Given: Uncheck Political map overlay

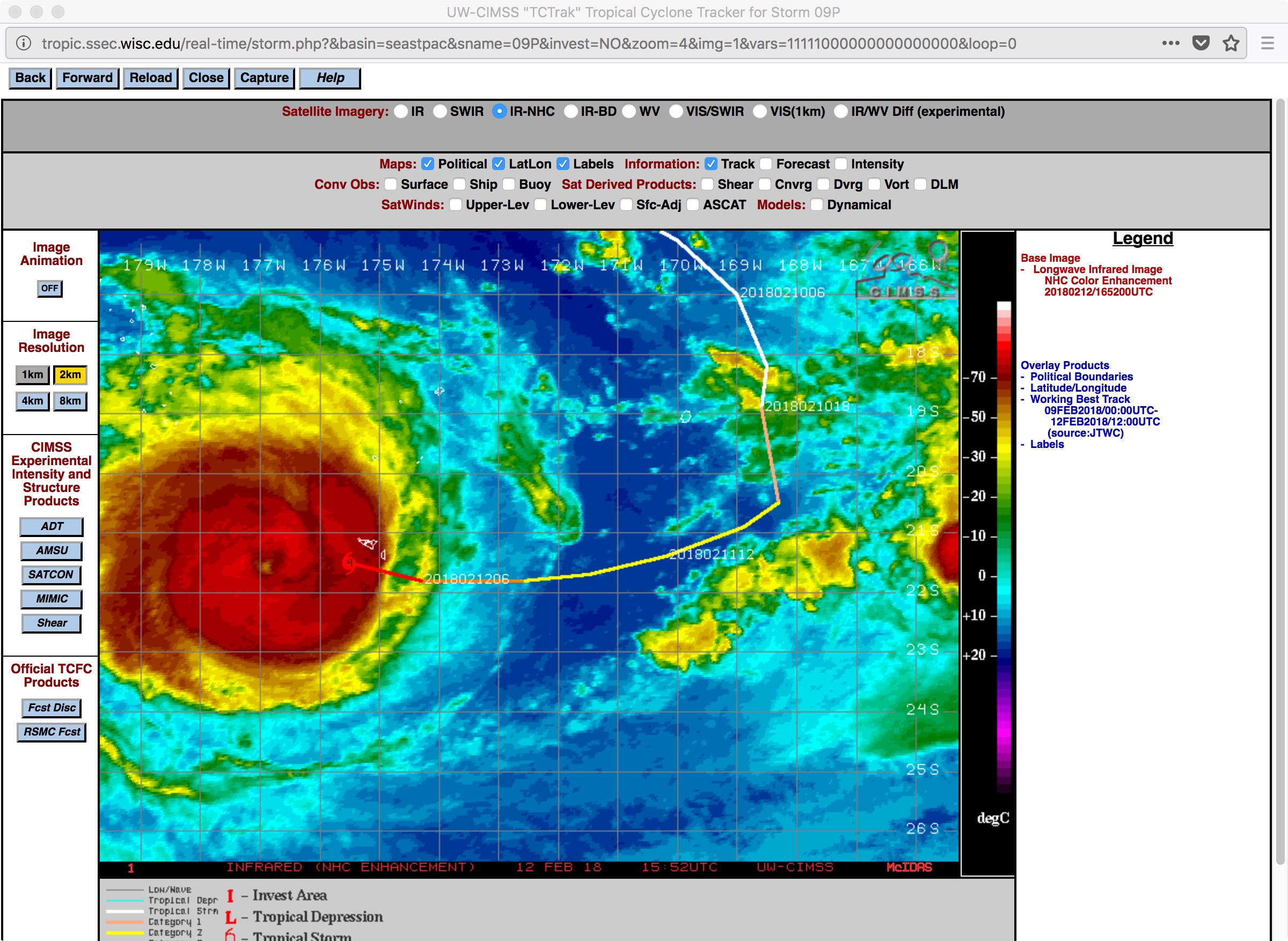Looking at the screenshot, I should [428, 164].
